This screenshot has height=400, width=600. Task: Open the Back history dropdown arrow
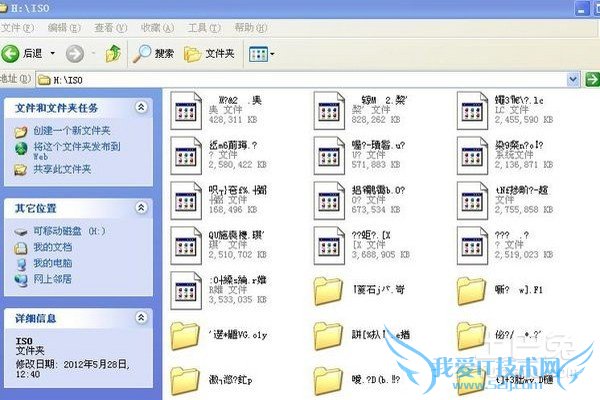tap(52, 53)
